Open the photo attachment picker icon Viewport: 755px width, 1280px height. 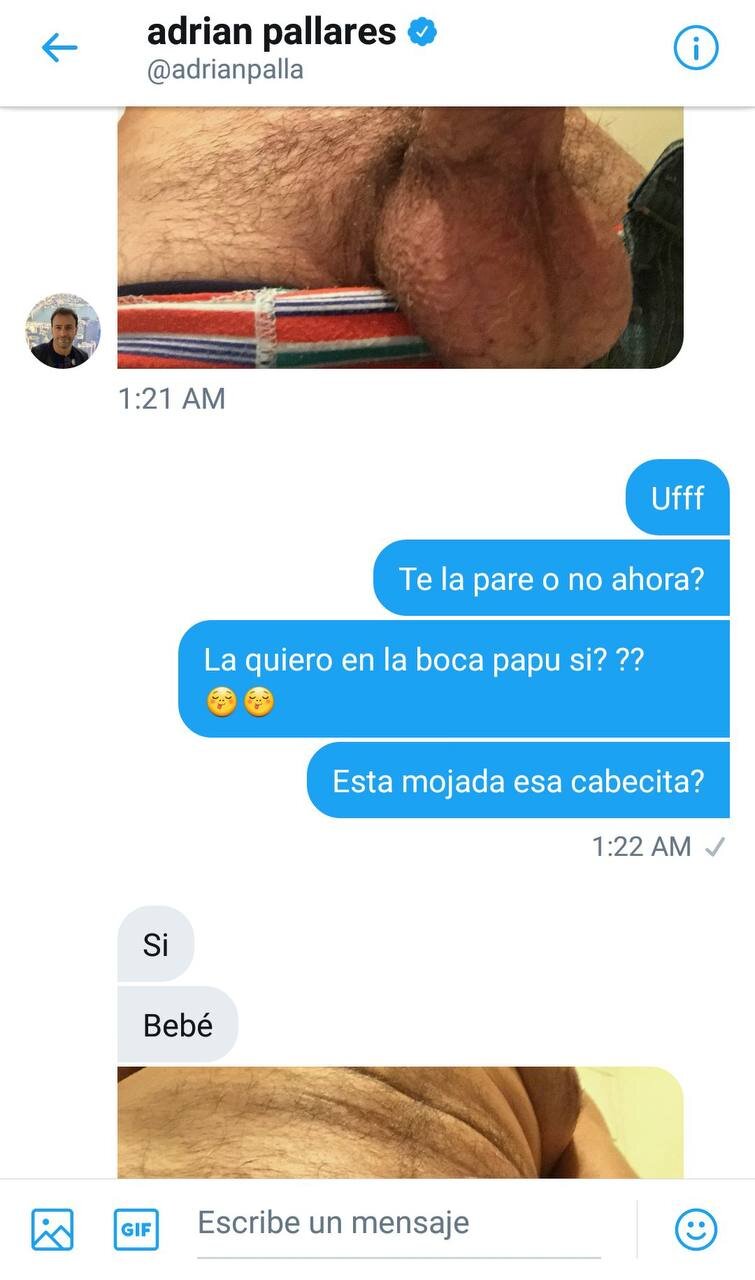pos(52,1229)
